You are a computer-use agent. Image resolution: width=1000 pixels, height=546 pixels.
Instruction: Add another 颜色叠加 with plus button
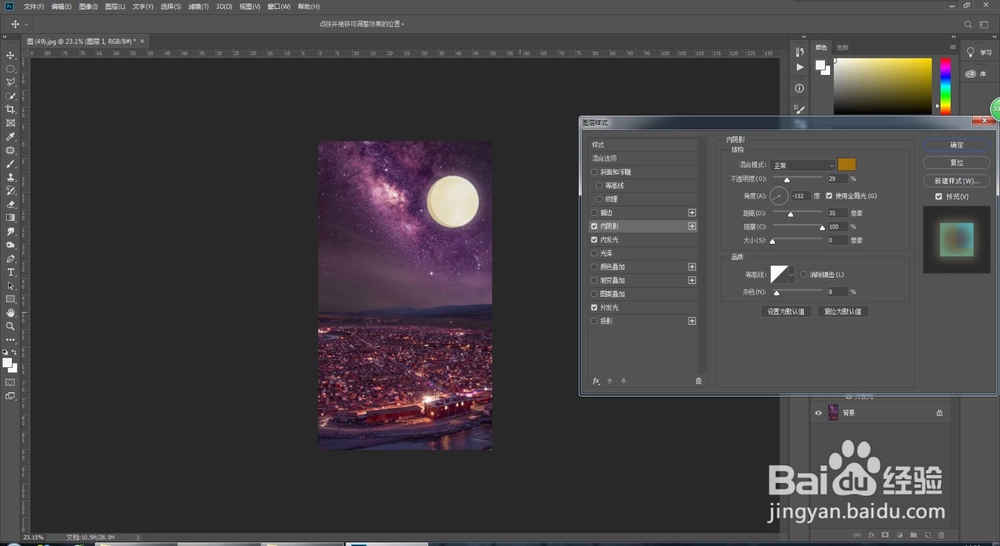click(x=692, y=267)
